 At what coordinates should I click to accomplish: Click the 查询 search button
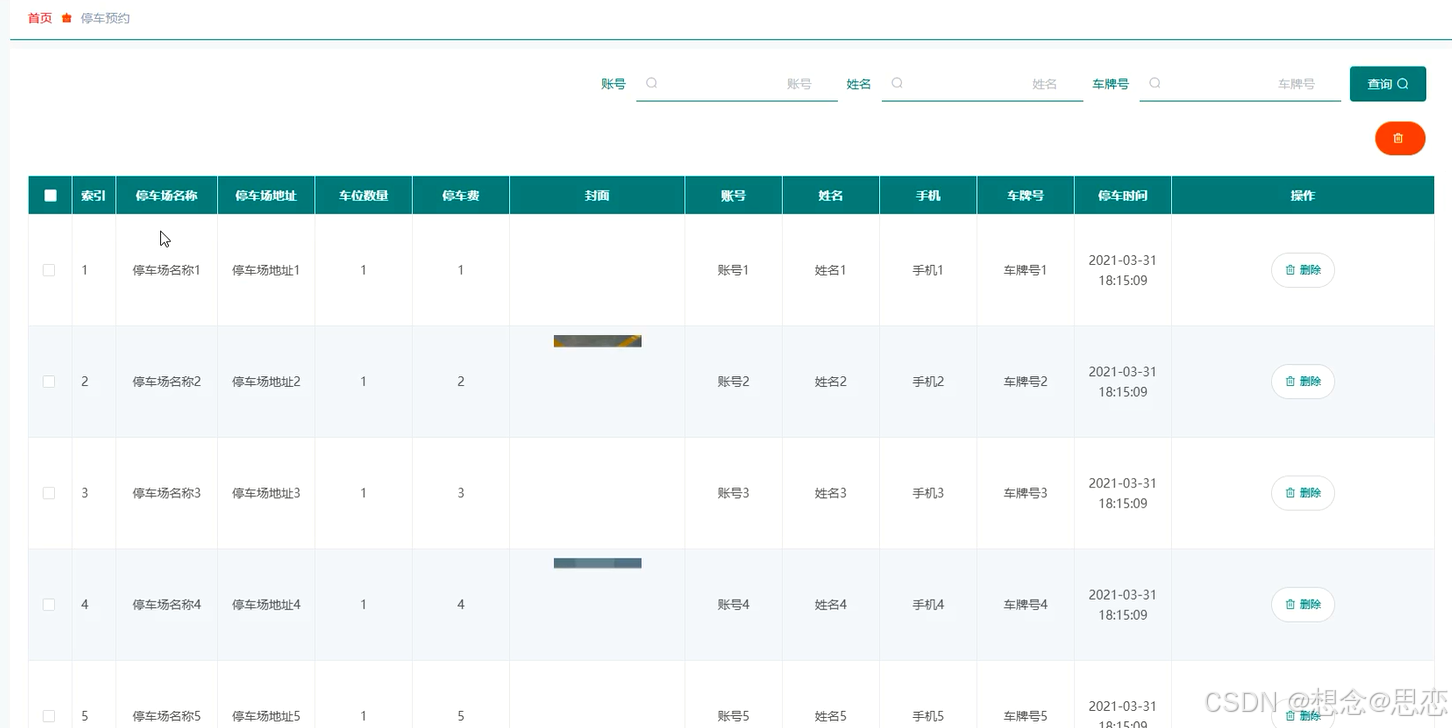pyautogui.click(x=1387, y=84)
